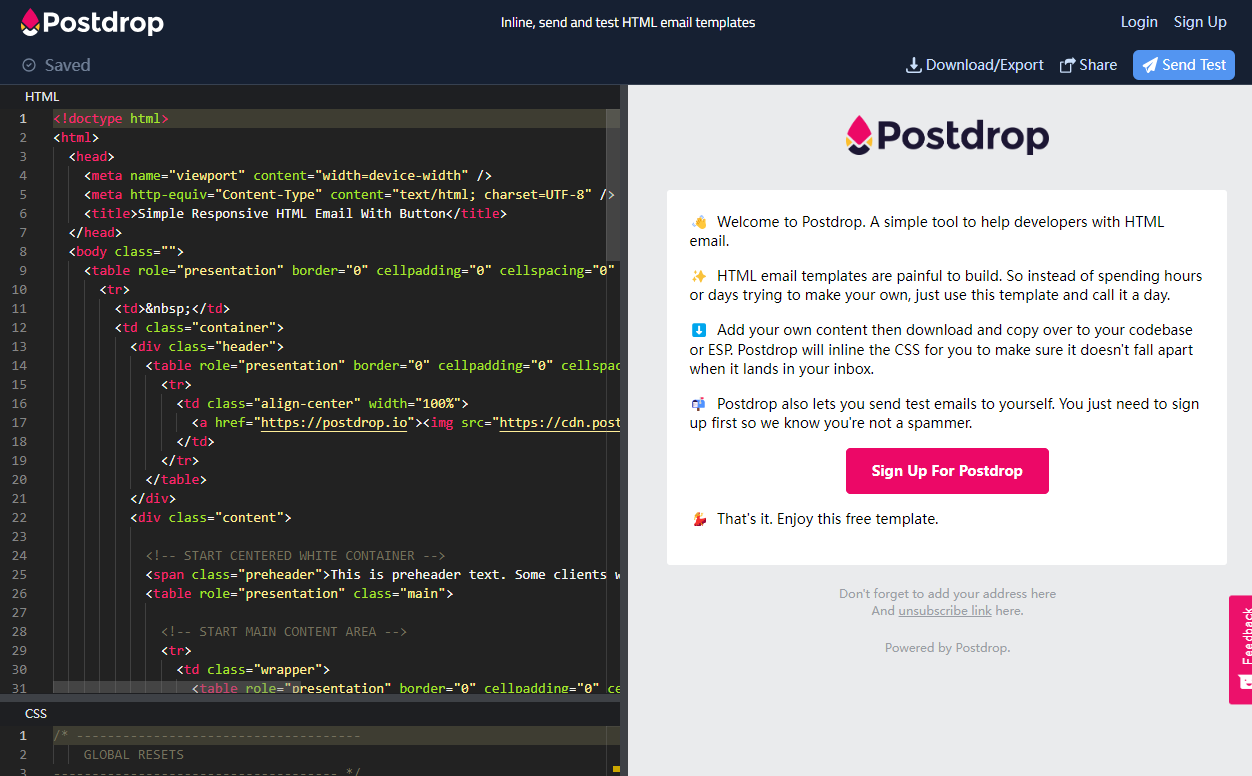
Task: Click the Share button
Action: [1088, 65]
